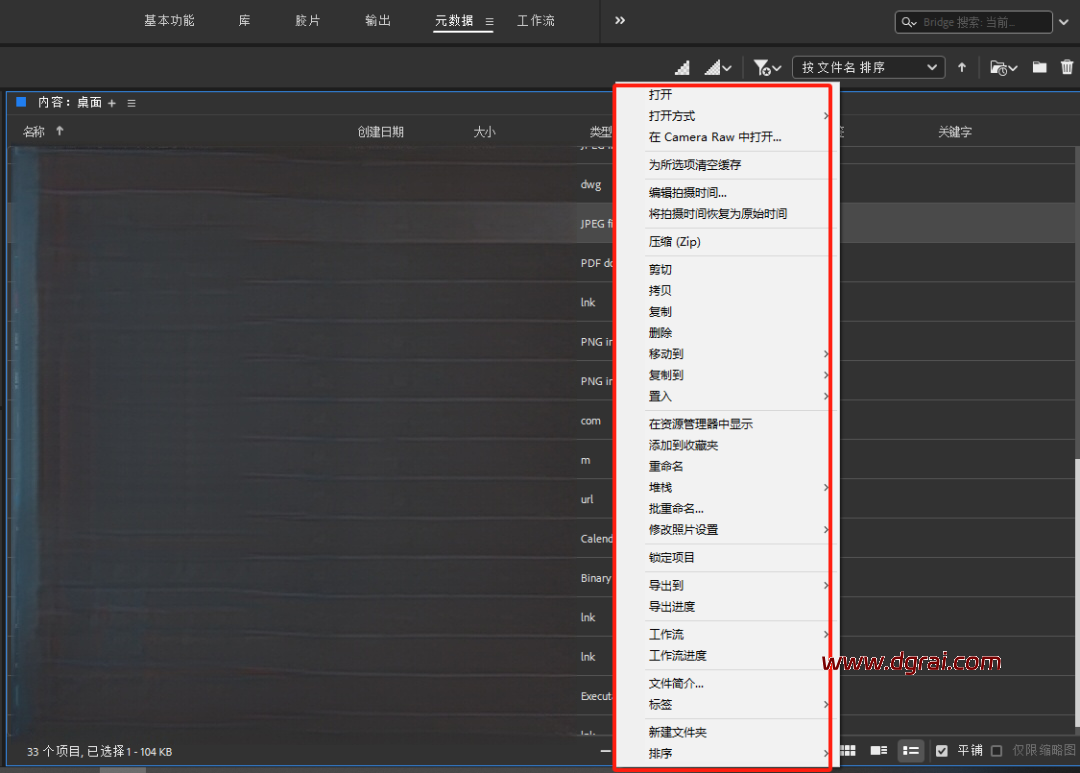The height and width of the screenshot is (773, 1080).
Task: Switch to 基本功能 workspace tab
Action: pos(169,21)
